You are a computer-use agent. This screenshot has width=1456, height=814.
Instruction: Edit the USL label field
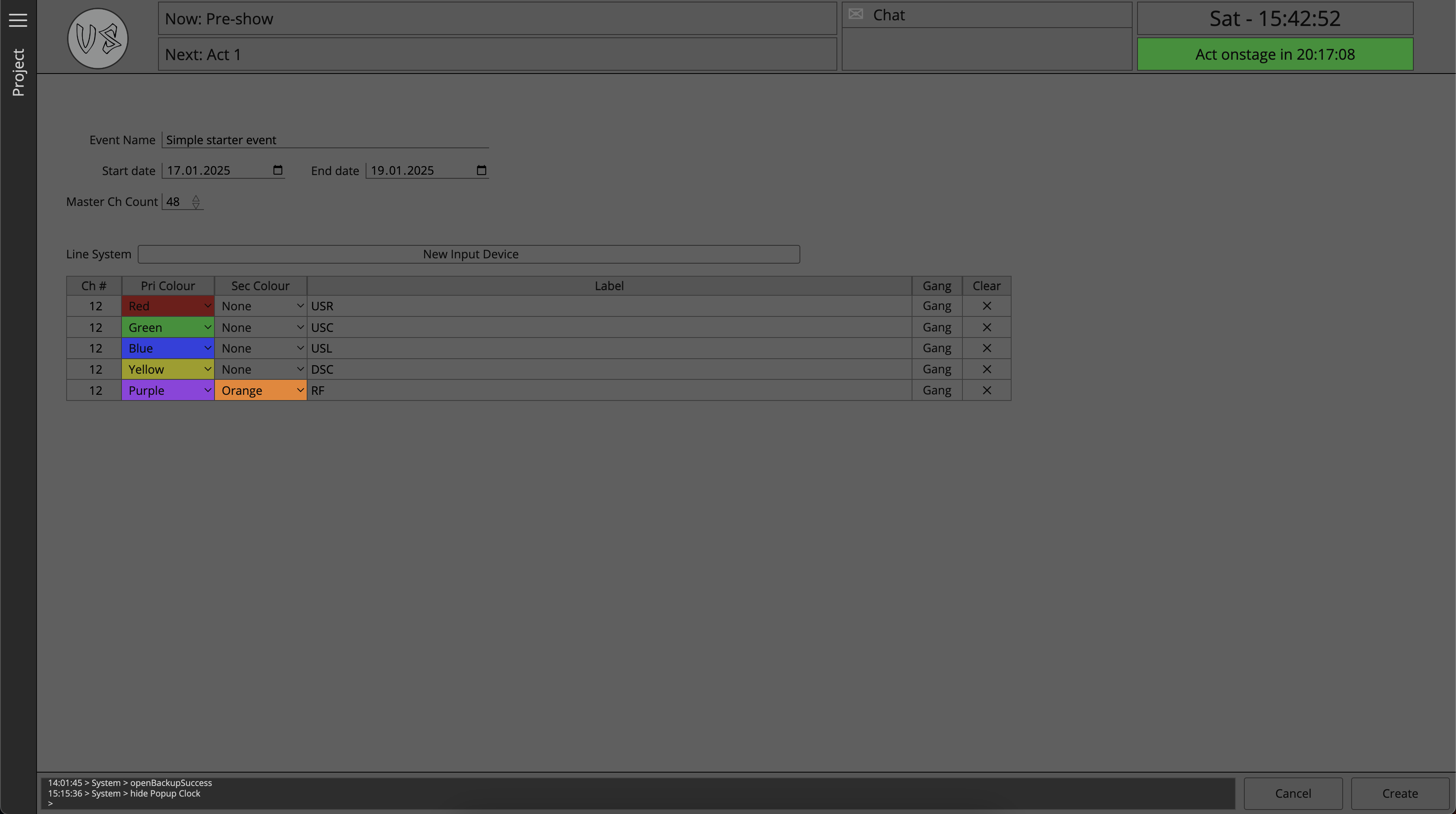pos(609,348)
